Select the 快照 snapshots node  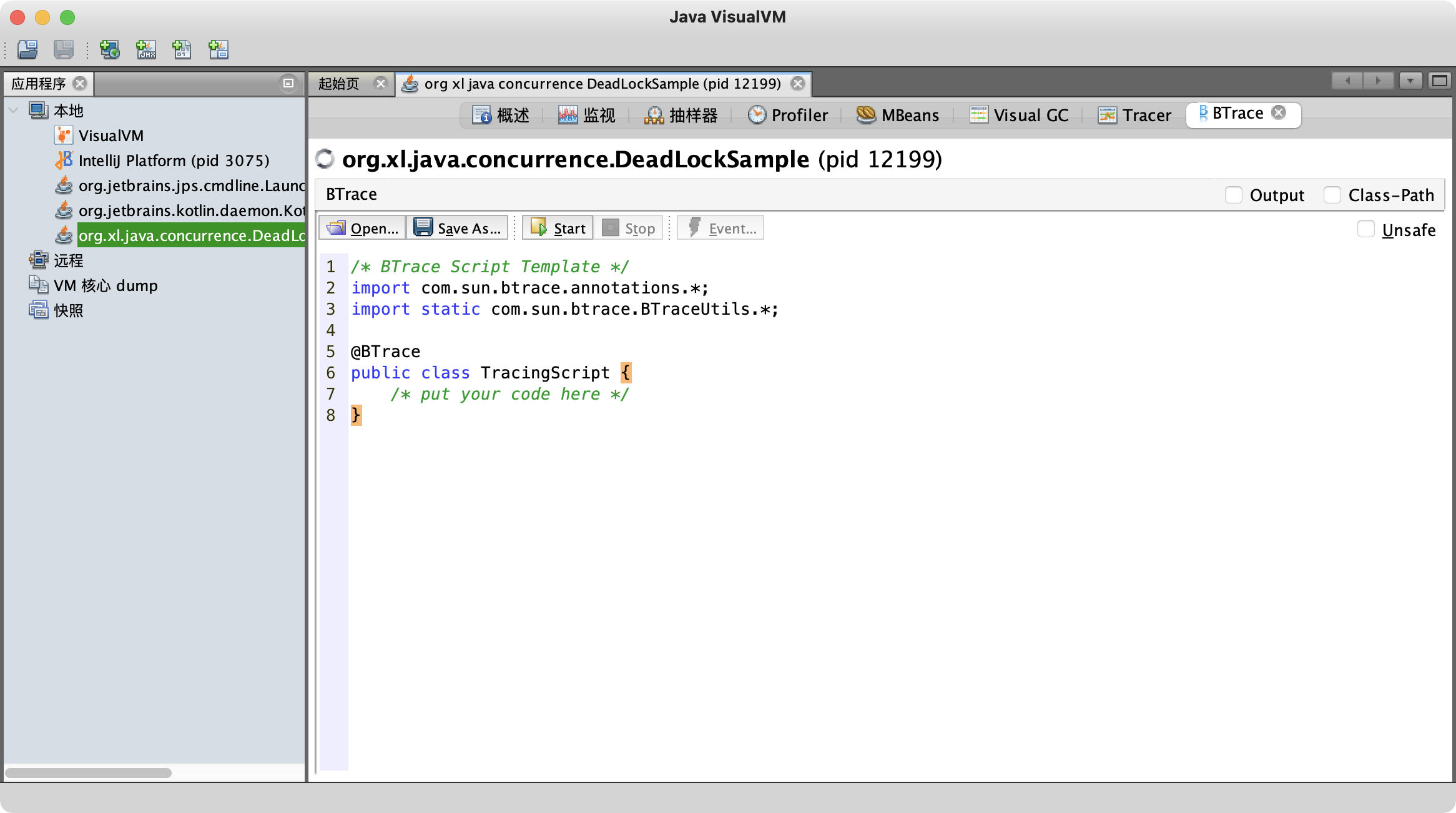[68, 310]
